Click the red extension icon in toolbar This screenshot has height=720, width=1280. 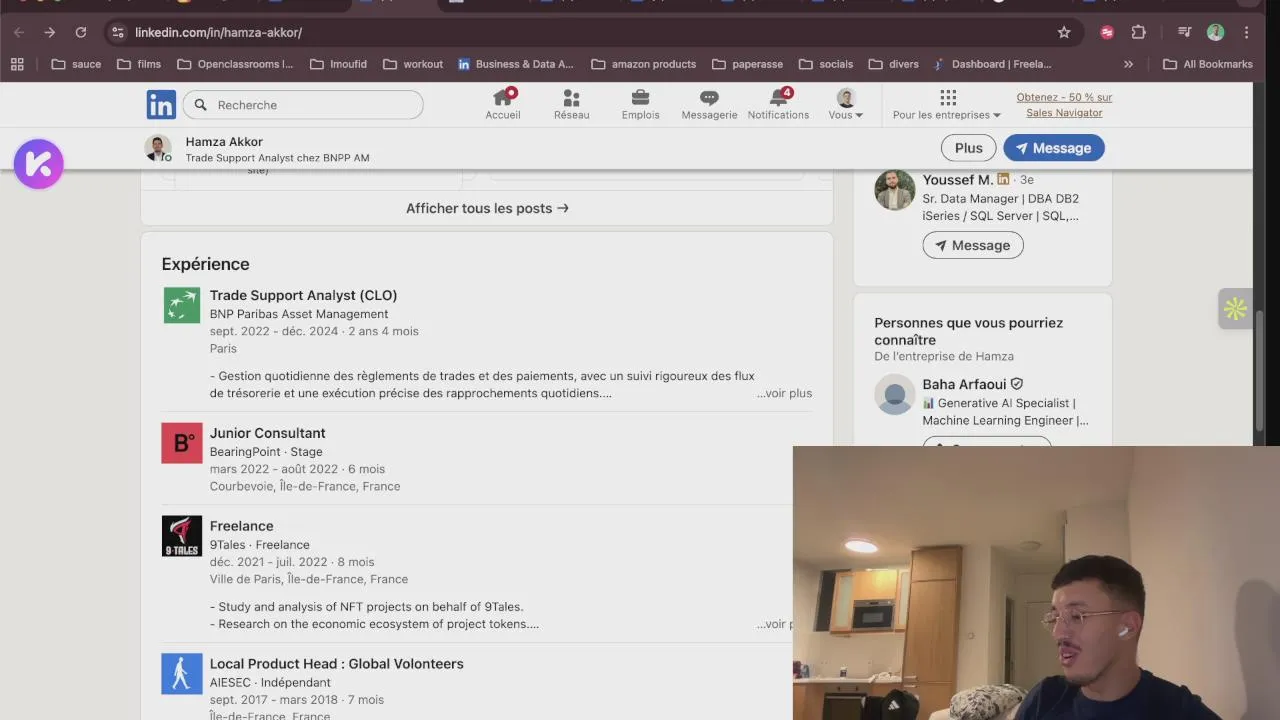pyautogui.click(x=1107, y=32)
